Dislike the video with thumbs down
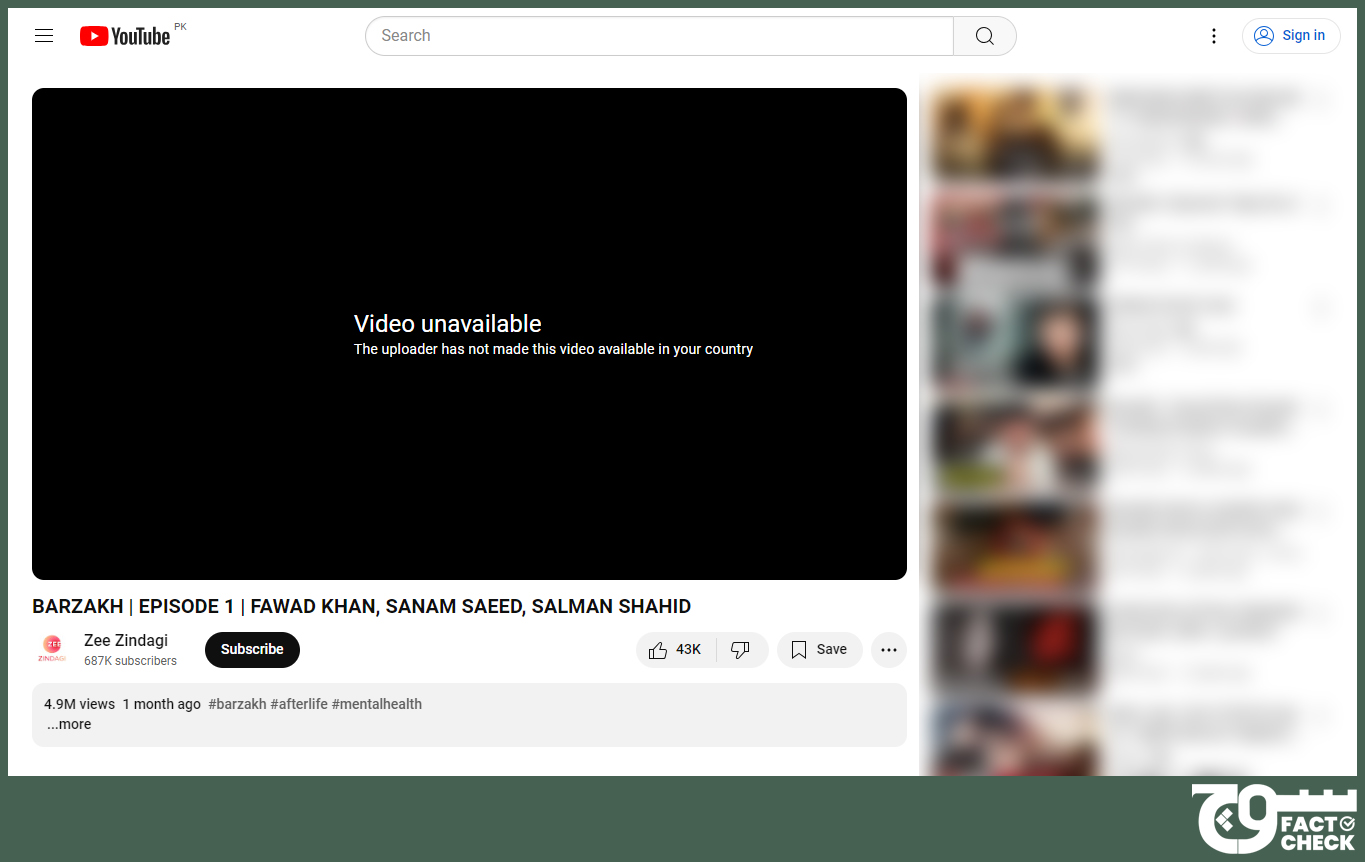Image resolution: width=1365 pixels, height=862 pixels. point(741,650)
